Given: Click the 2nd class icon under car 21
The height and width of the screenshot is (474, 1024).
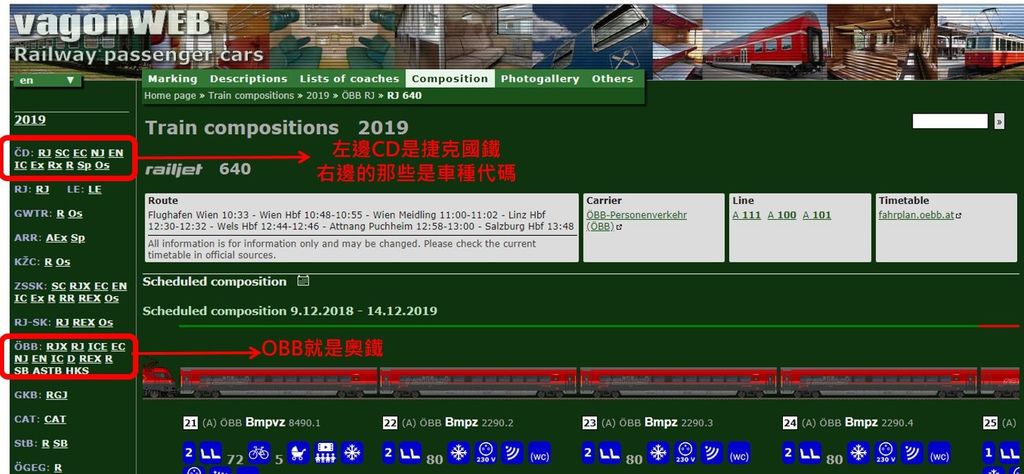Looking at the screenshot, I should [x=189, y=452].
